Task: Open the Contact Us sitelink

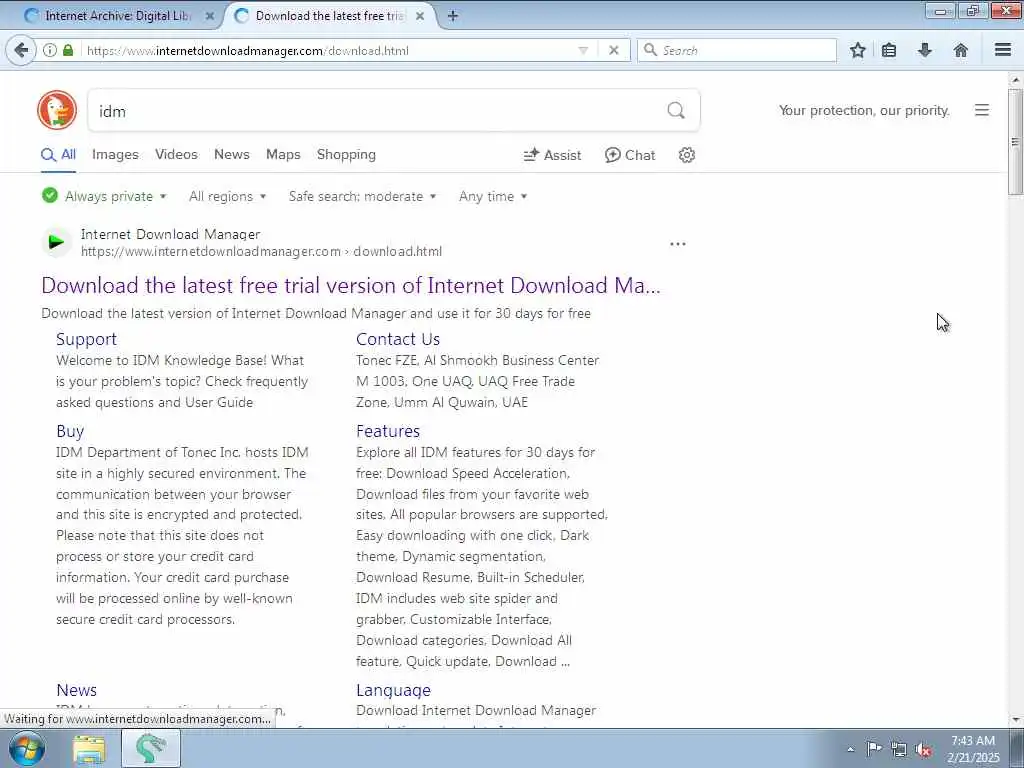Action: pyautogui.click(x=398, y=339)
